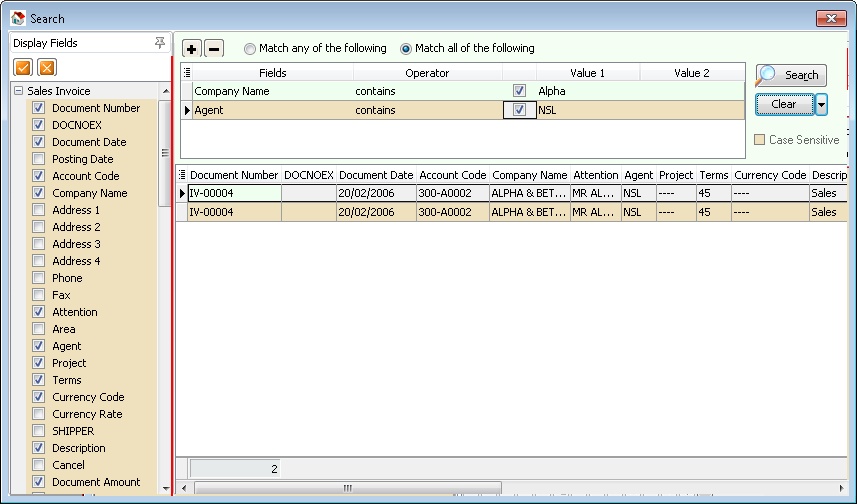Select Match any of the following

(x=250, y=48)
